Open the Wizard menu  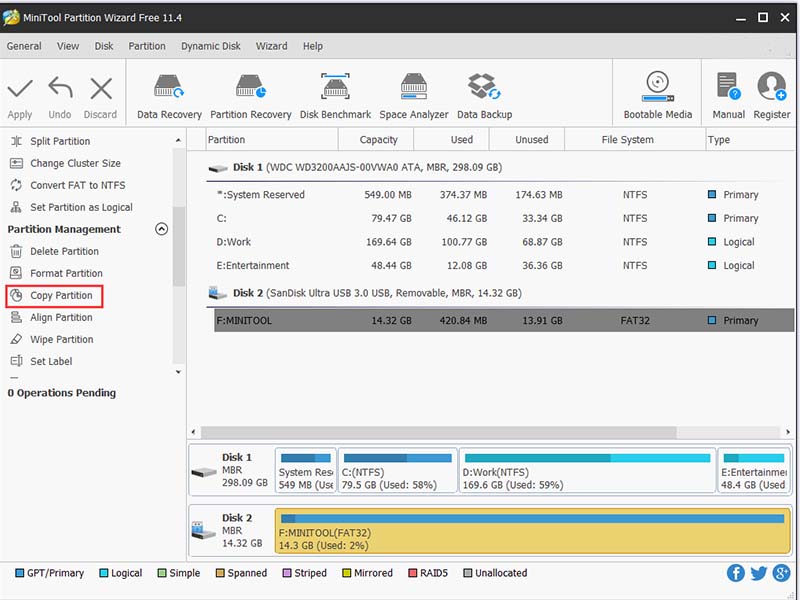point(271,46)
